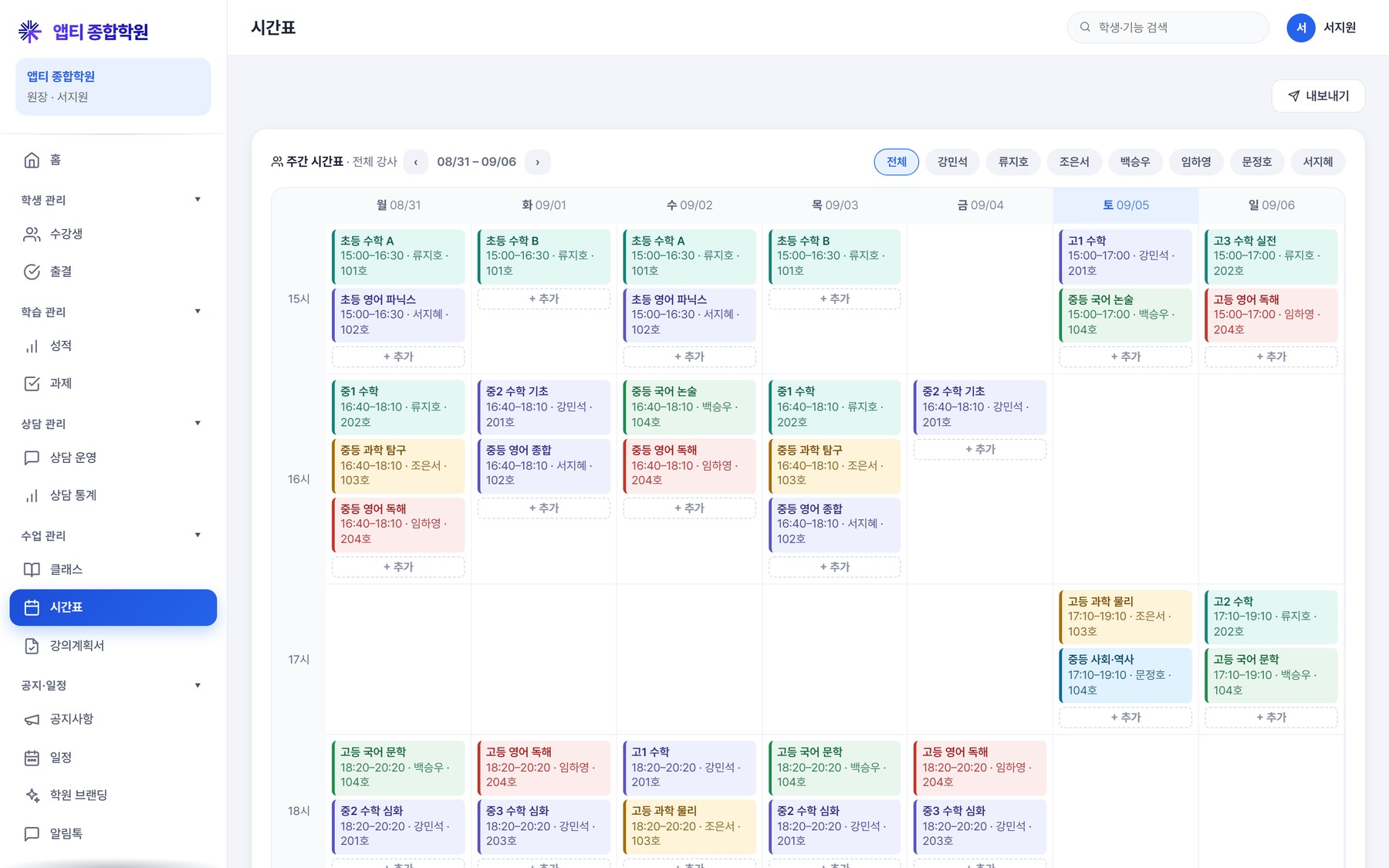
Task: Add a class to Thursday 16시 slot
Action: click(x=835, y=567)
